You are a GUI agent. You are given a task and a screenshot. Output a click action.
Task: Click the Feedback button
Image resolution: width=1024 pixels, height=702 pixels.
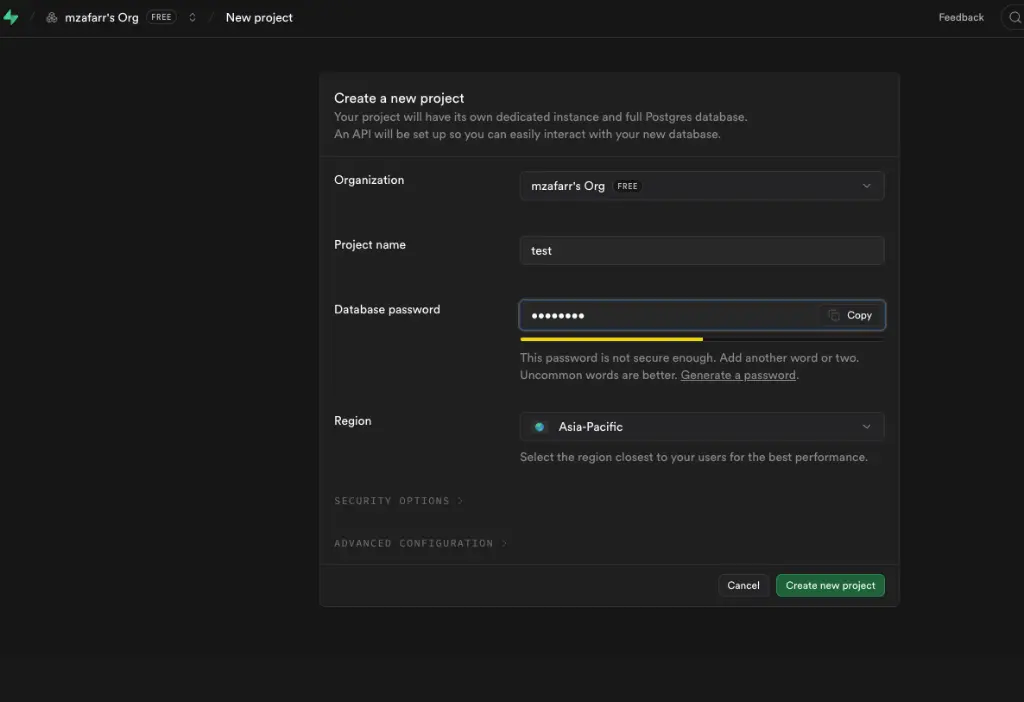(961, 18)
